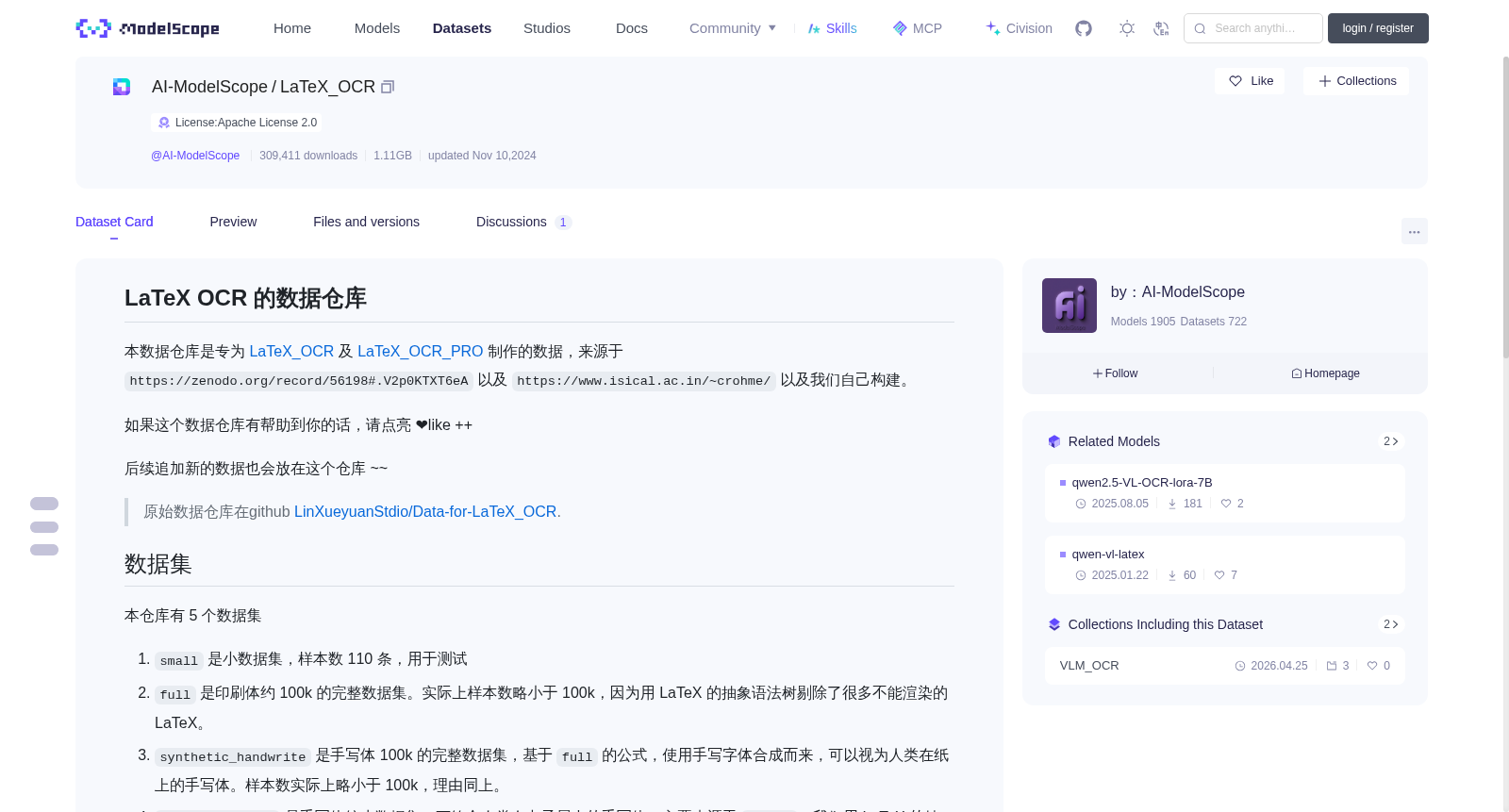Screen dimensions: 1509x812
Task: Open the Docs menu item
Action: (632, 28)
